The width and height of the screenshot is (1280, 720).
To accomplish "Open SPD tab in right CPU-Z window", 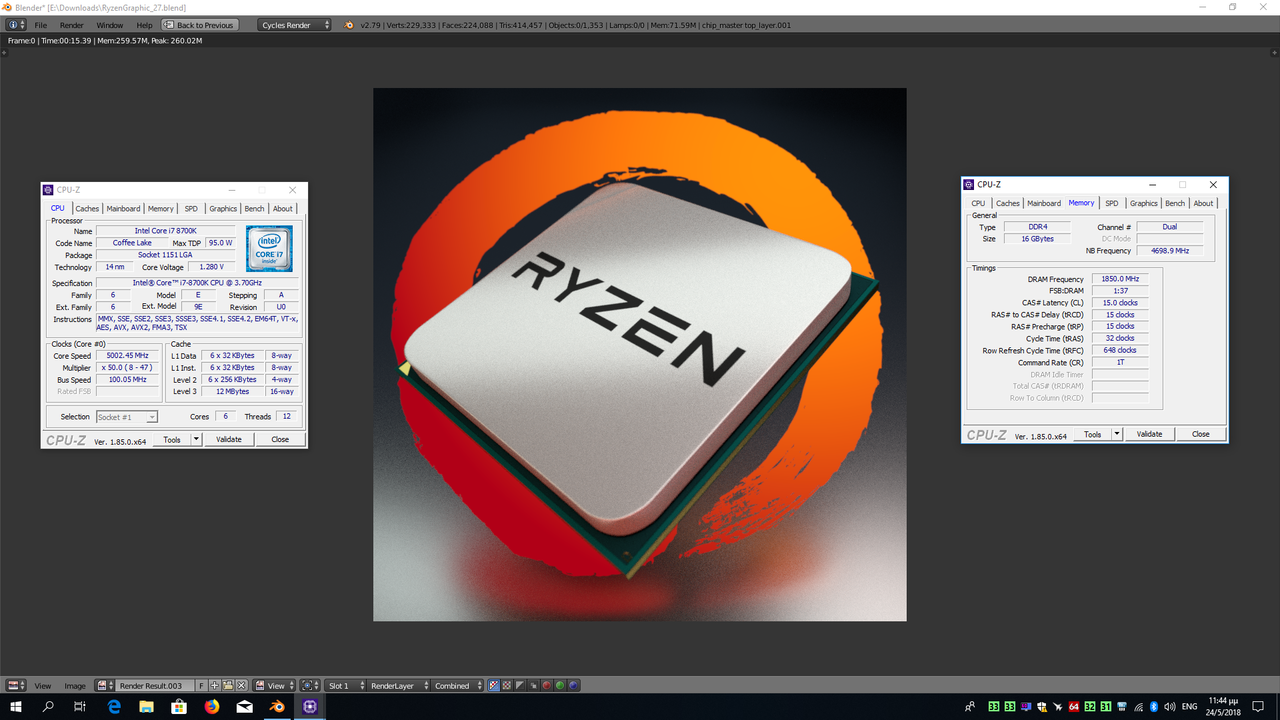I will coord(1112,203).
